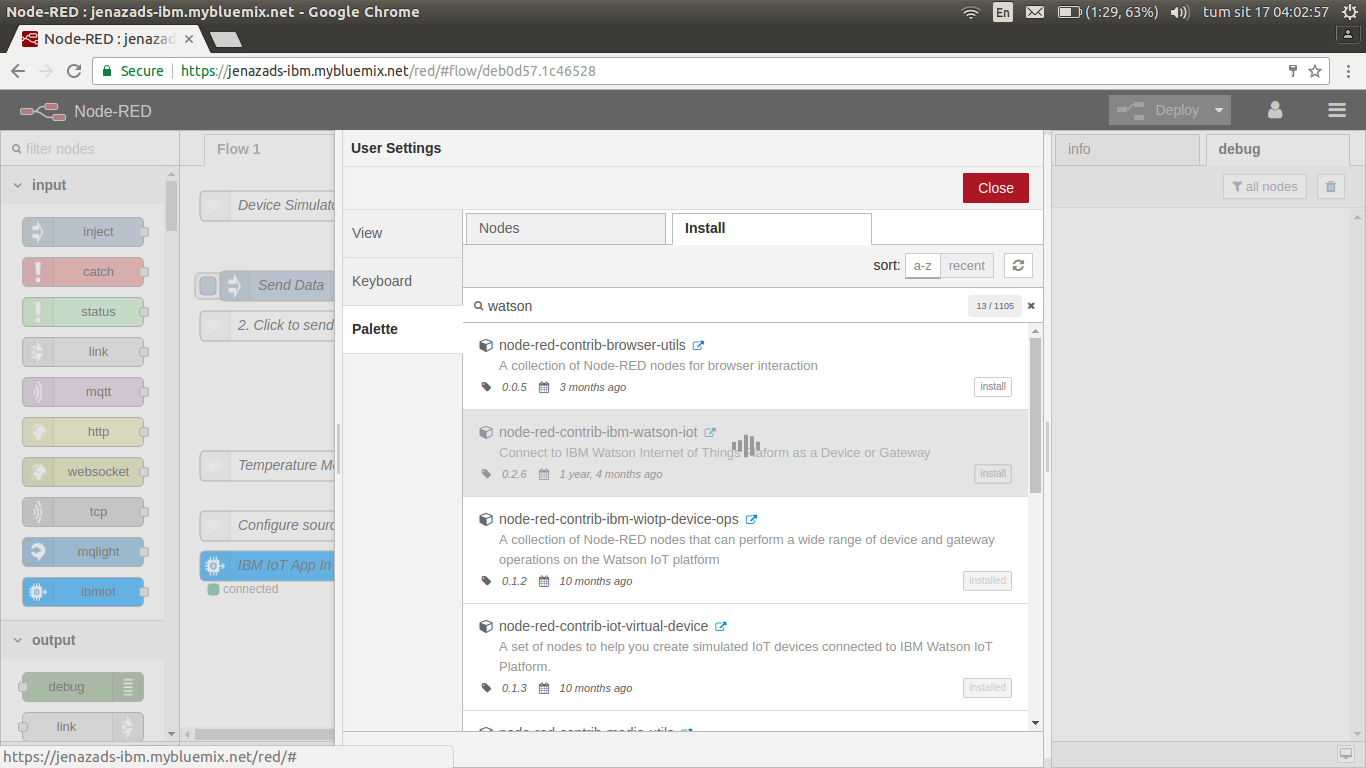Bookmark this page with star icon
The height and width of the screenshot is (768, 1366).
pos(1315,71)
